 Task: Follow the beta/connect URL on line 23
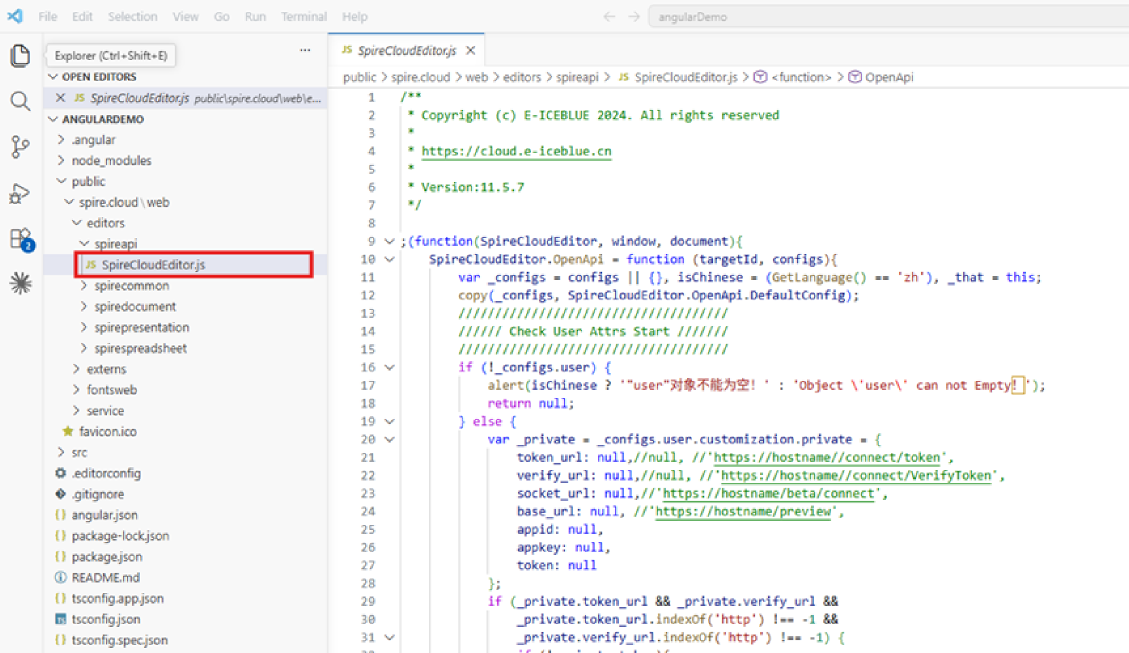pyautogui.click(x=768, y=493)
